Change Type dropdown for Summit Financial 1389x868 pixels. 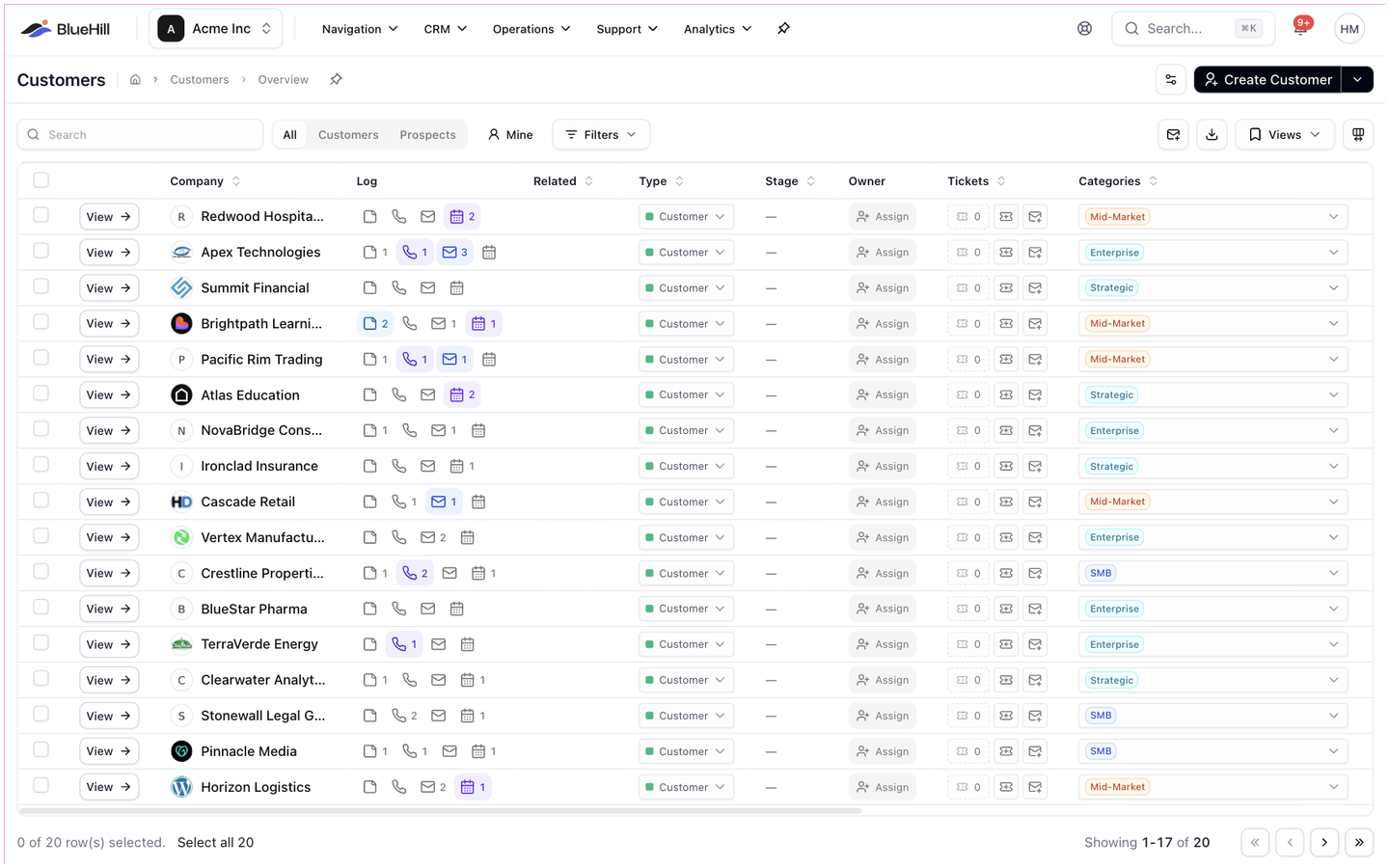pyautogui.click(x=686, y=288)
